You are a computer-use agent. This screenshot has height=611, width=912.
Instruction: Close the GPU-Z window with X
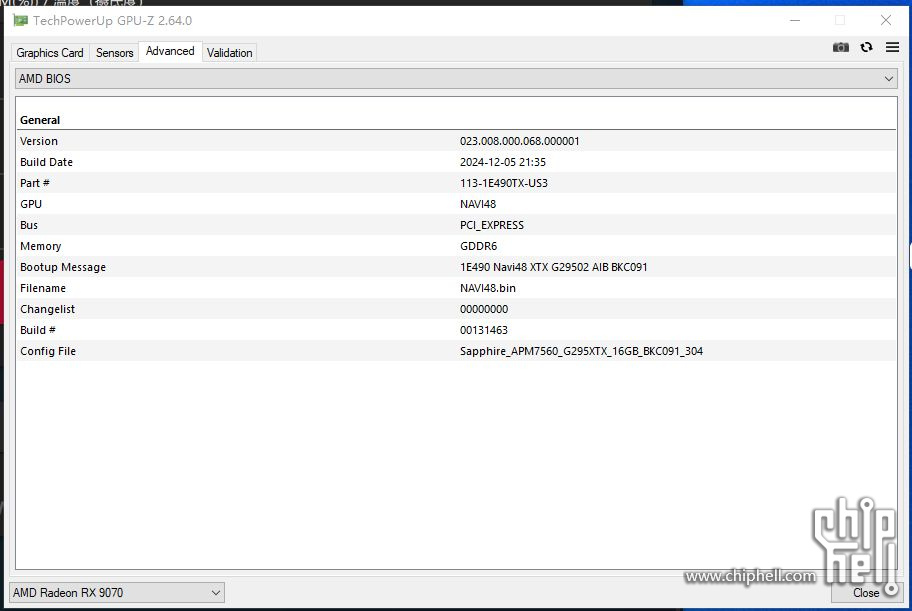(886, 20)
